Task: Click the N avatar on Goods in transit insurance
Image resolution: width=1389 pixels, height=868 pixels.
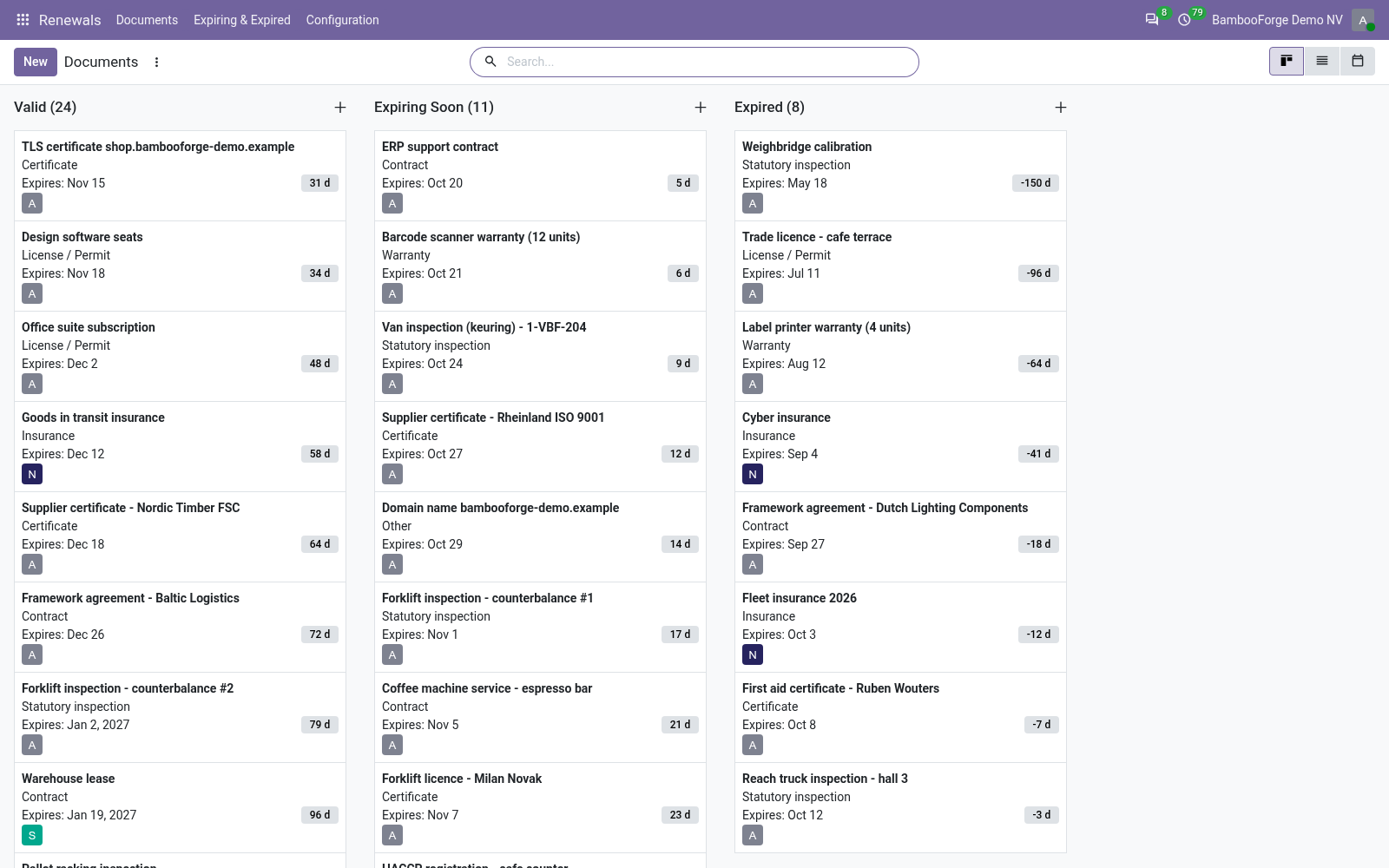Action: (x=32, y=474)
